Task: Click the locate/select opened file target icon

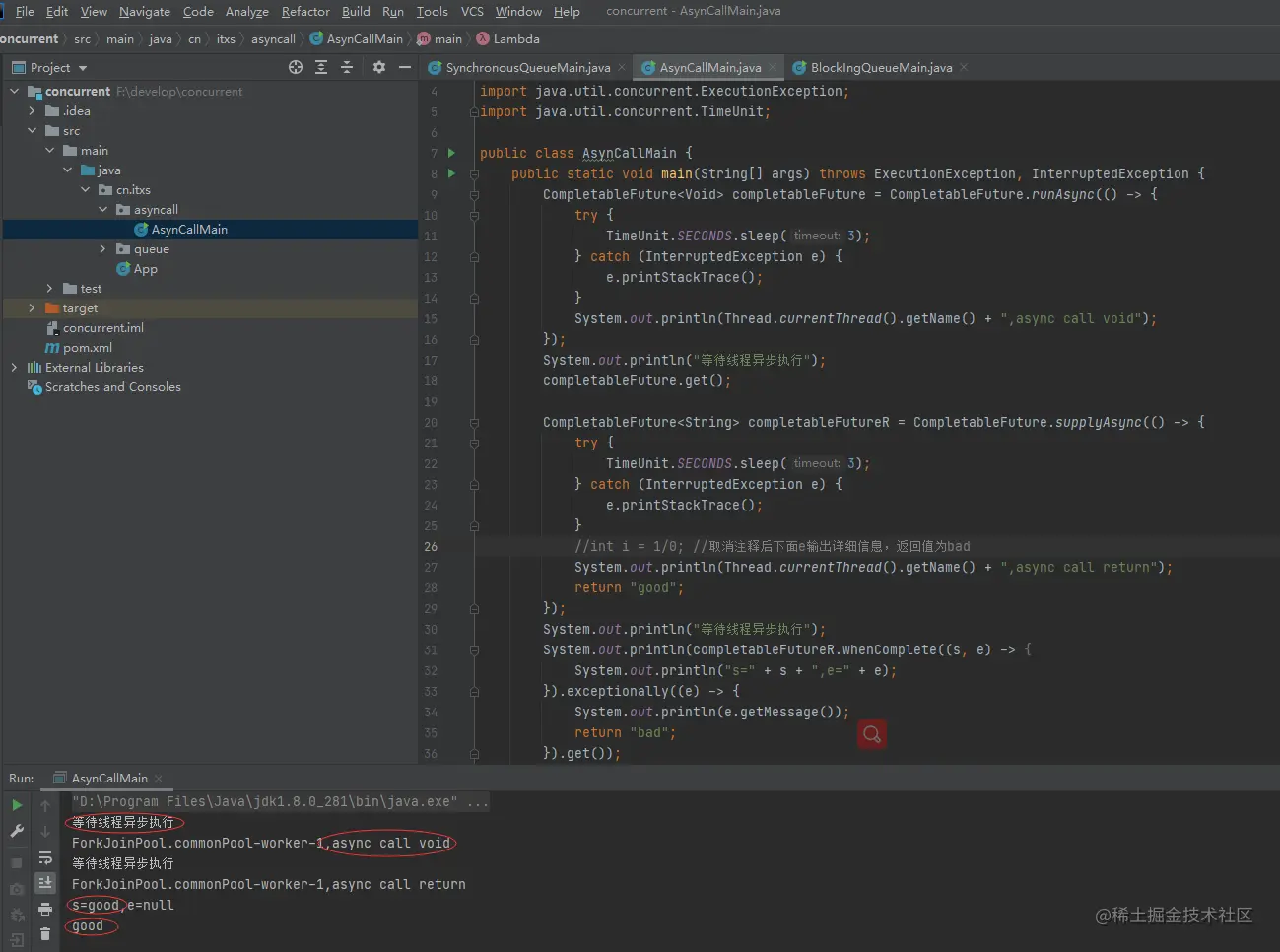Action: click(296, 67)
